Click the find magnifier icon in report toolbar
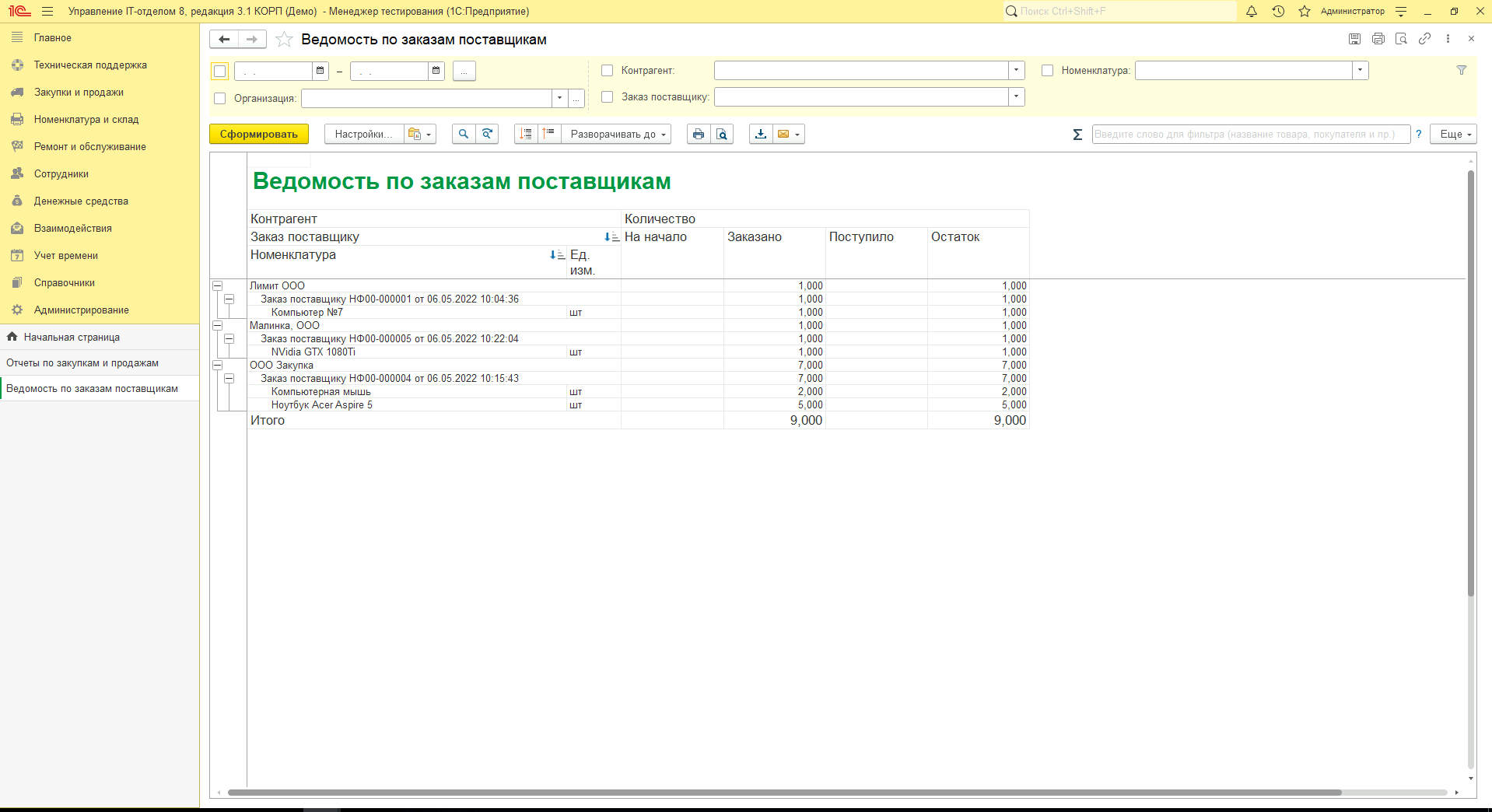 464,135
